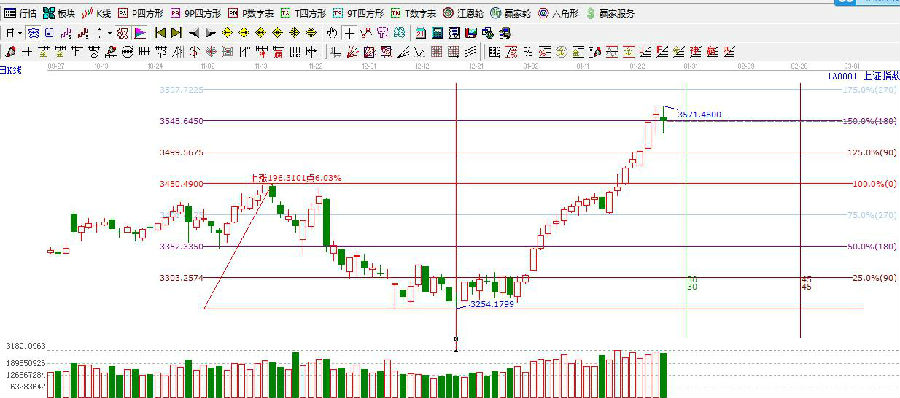Screen dimensions: 900x398
Task: Select the 9P四方形 square tool
Action: pos(196,13)
